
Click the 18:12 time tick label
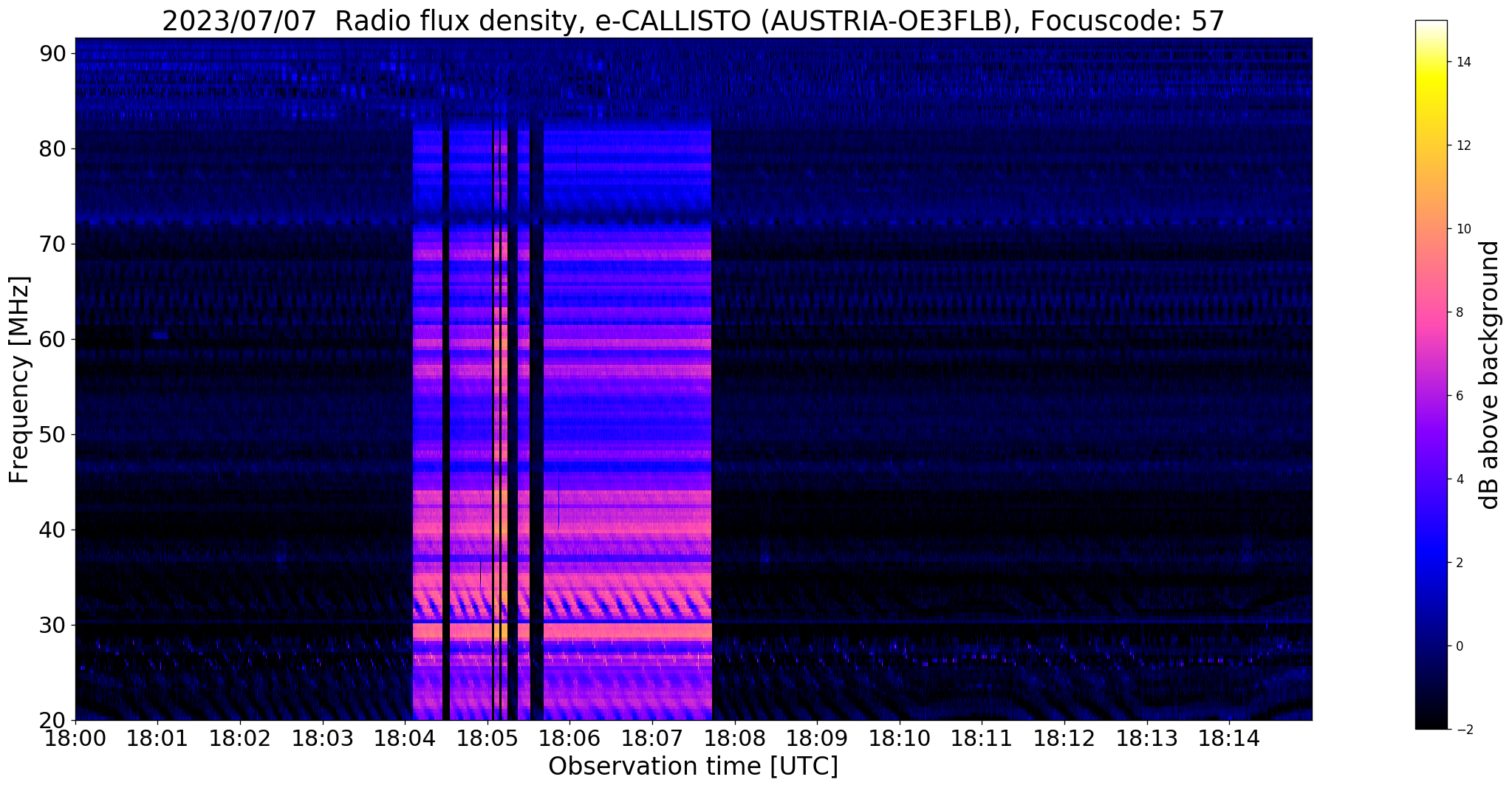[1064, 739]
